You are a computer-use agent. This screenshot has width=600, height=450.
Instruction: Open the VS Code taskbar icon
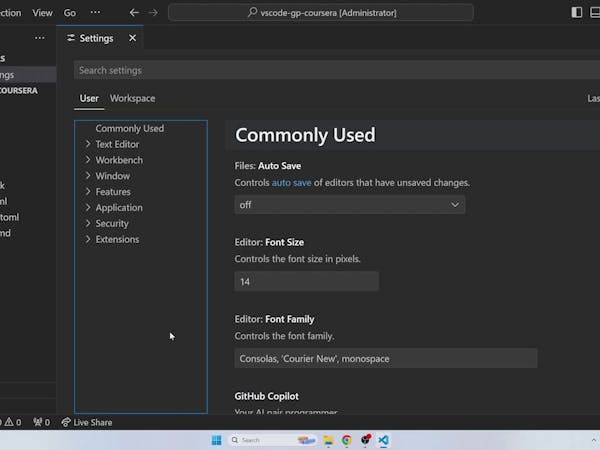click(383, 440)
